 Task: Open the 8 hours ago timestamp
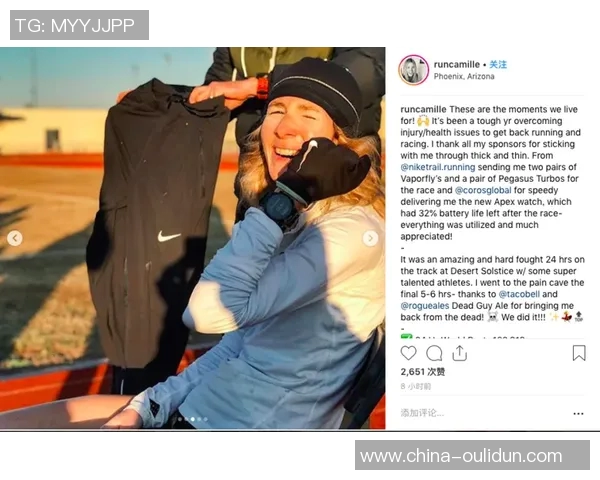416,387
